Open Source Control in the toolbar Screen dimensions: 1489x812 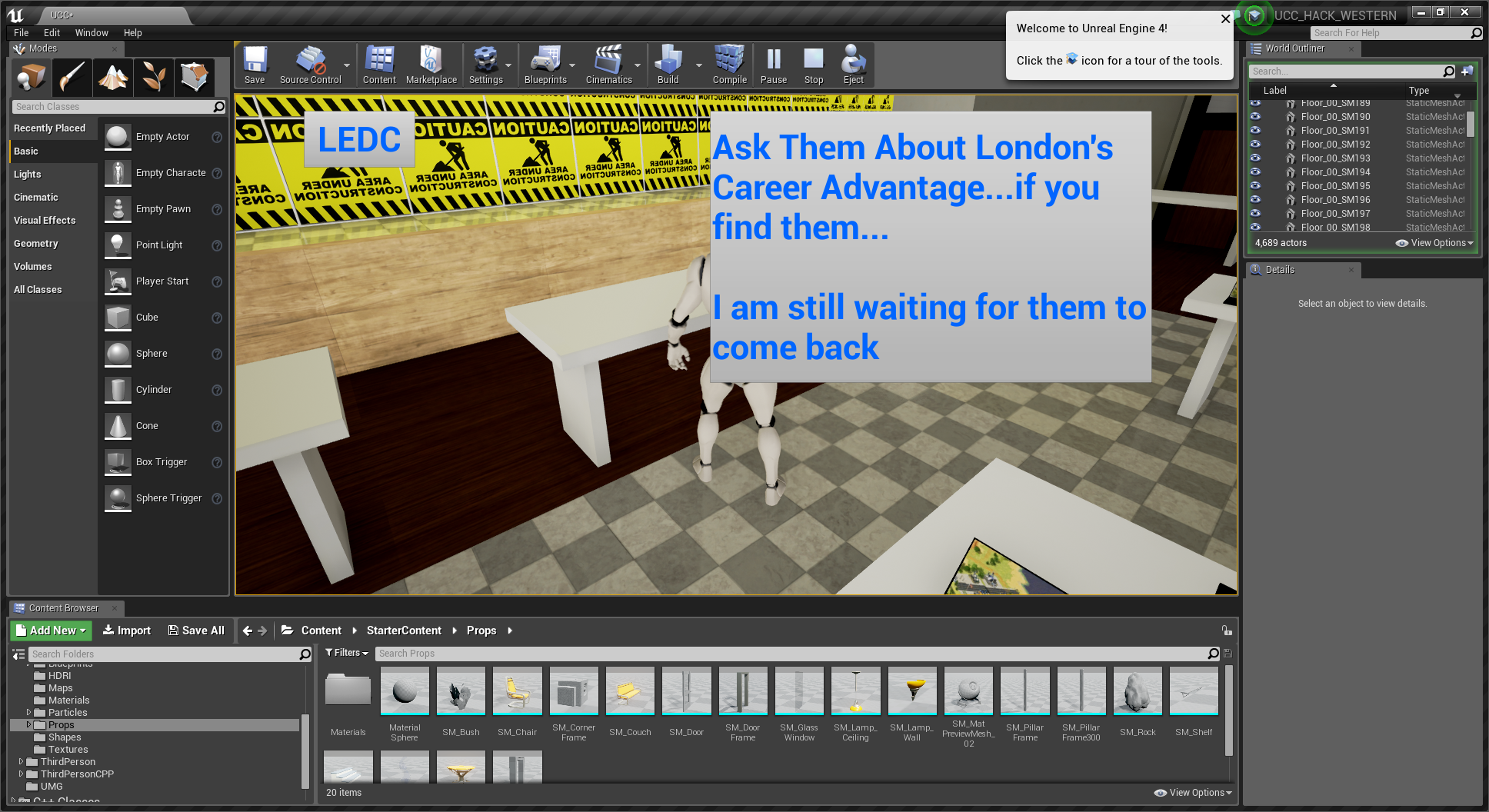[x=310, y=65]
